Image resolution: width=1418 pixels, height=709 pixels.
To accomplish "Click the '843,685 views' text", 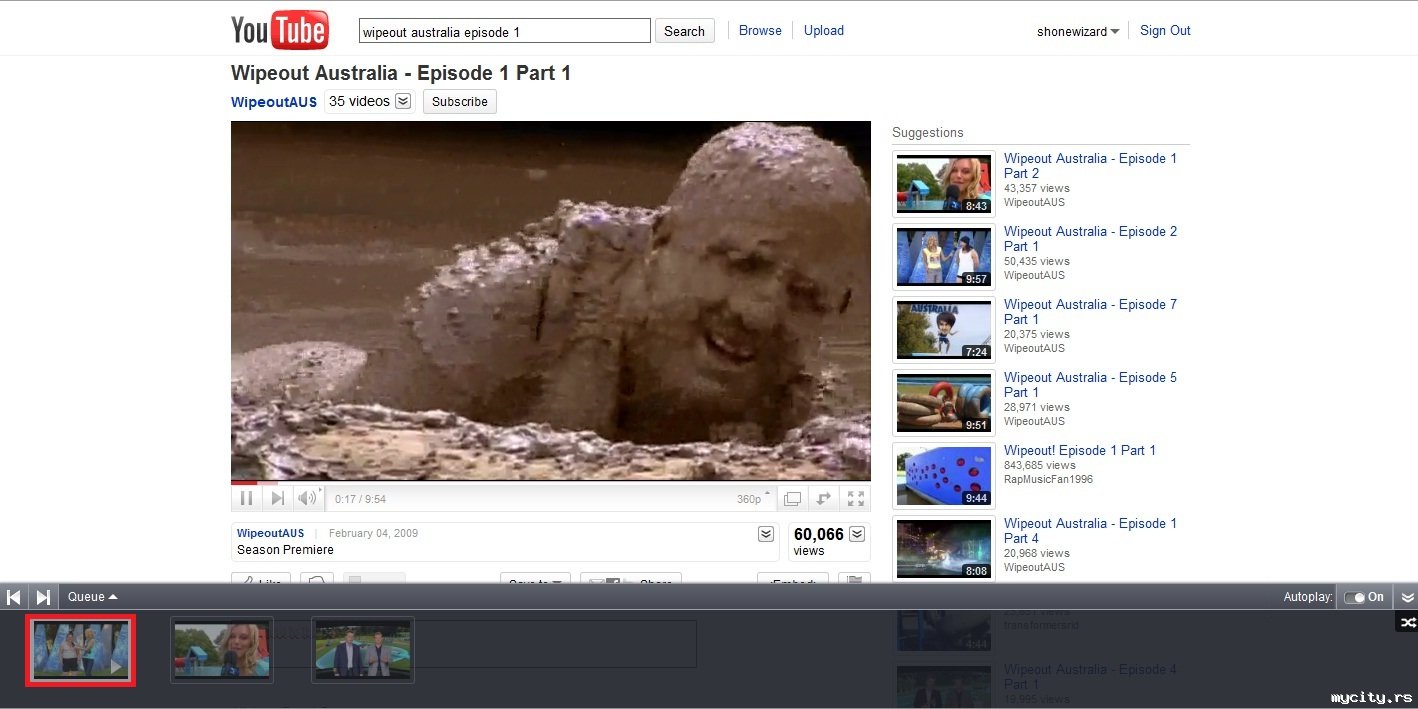I will 1040,465.
